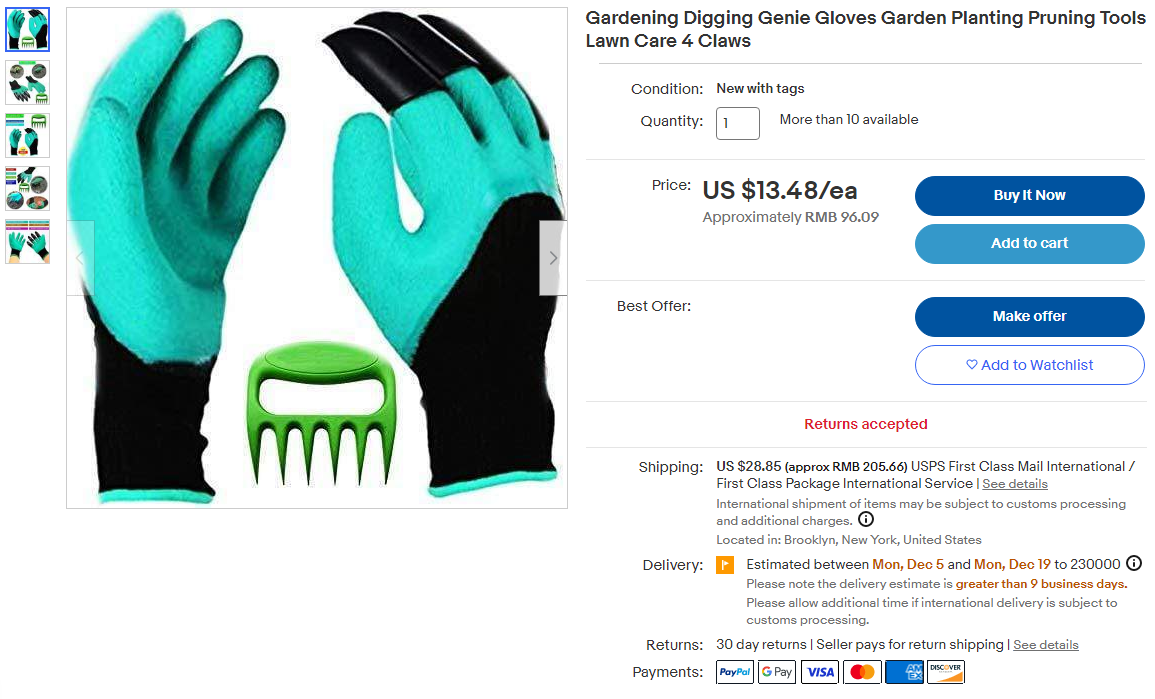Click the Visa card icon
Screen dimensions: 1155x699
[819, 672]
